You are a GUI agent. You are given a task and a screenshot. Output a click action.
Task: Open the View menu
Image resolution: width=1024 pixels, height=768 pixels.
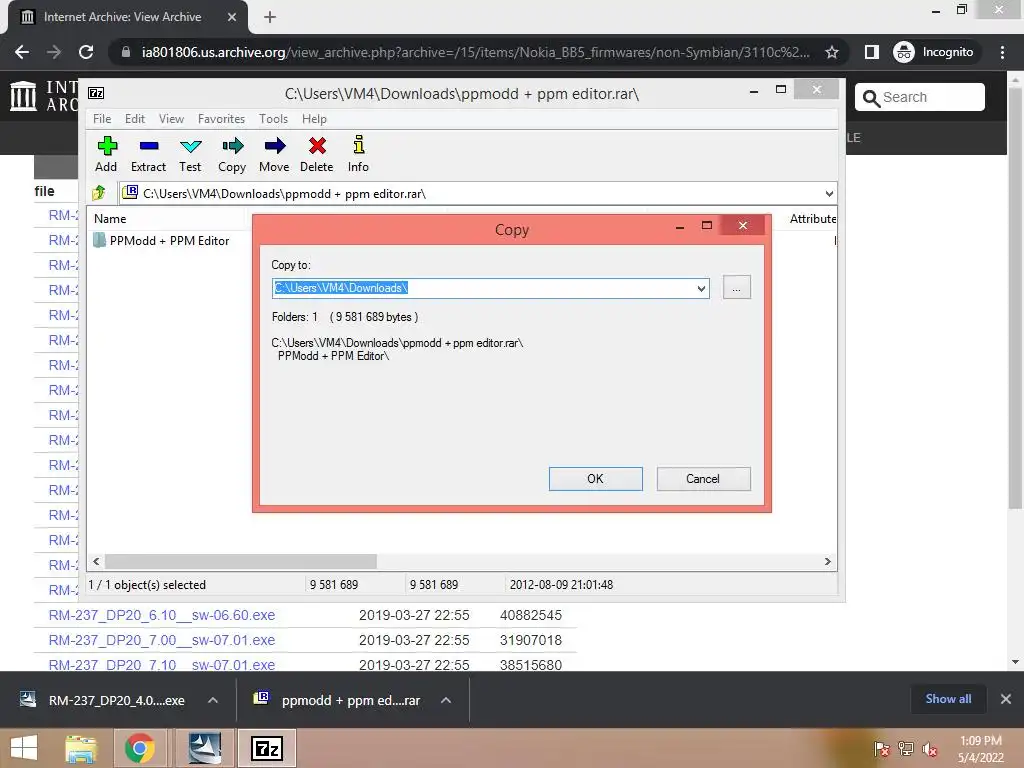(171, 119)
